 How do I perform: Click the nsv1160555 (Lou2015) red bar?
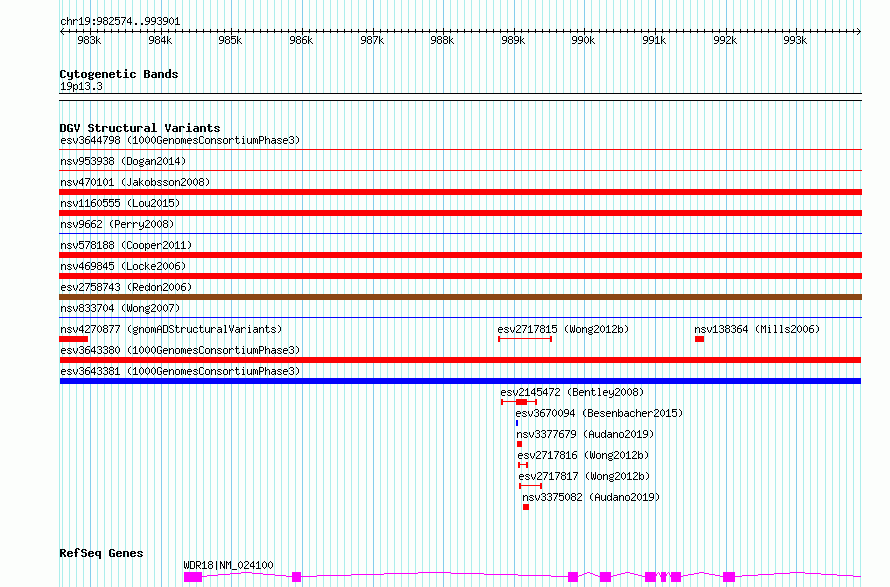pos(460,213)
